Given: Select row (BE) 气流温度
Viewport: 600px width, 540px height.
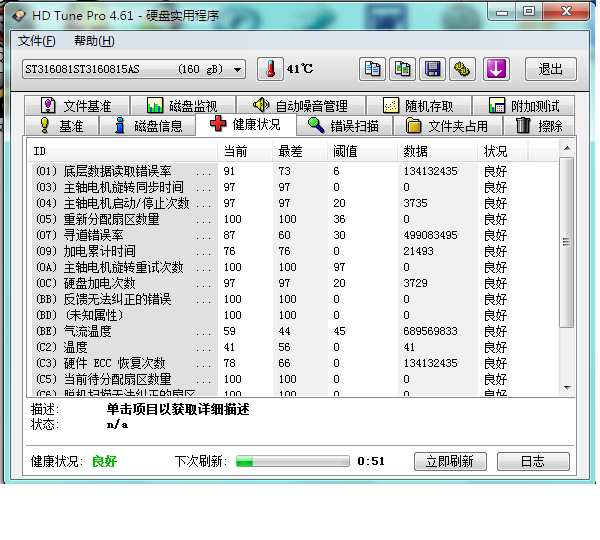Looking at the screenshot, I should tap(293, 331).
